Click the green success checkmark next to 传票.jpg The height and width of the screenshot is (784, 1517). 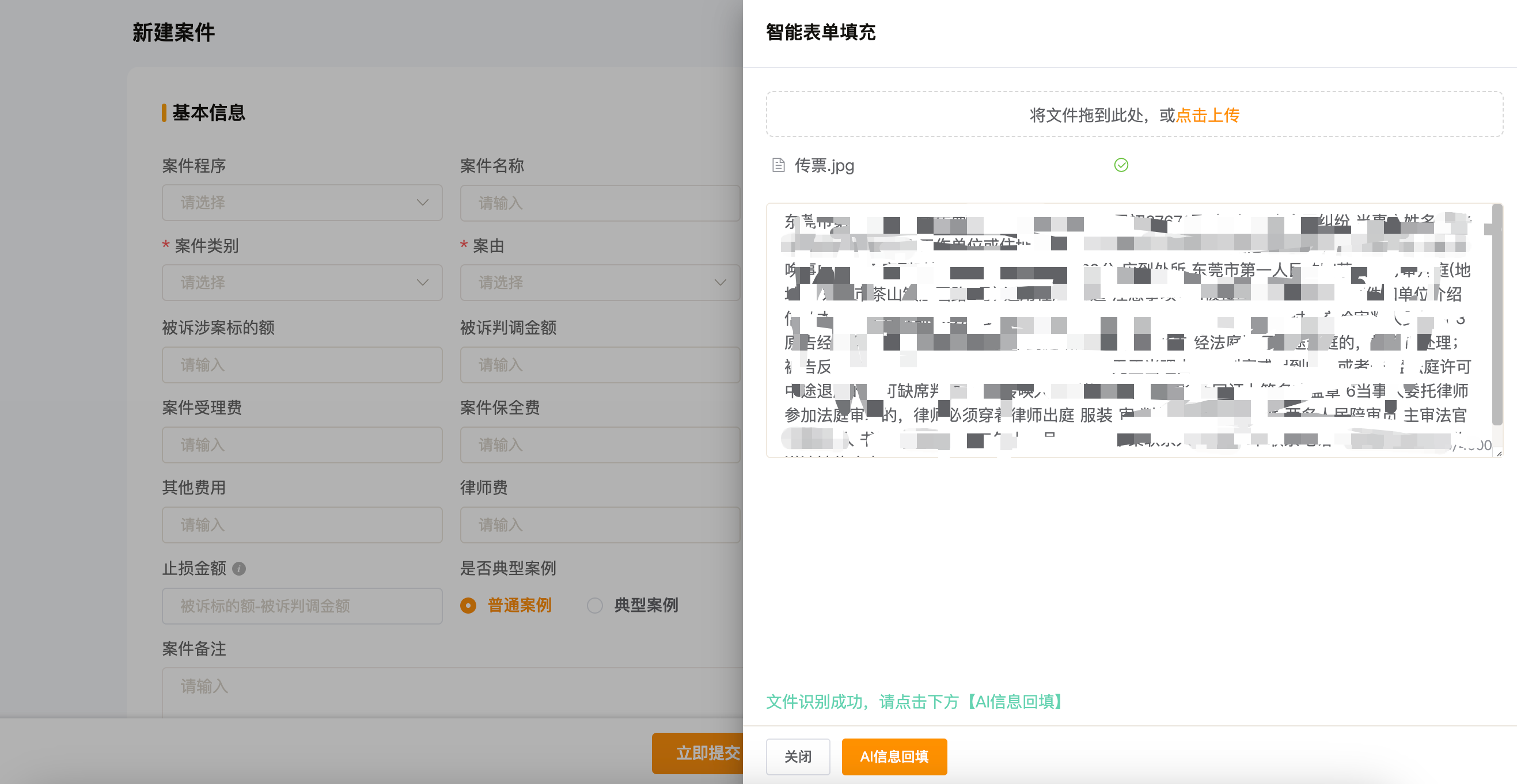click(1121, 165)
